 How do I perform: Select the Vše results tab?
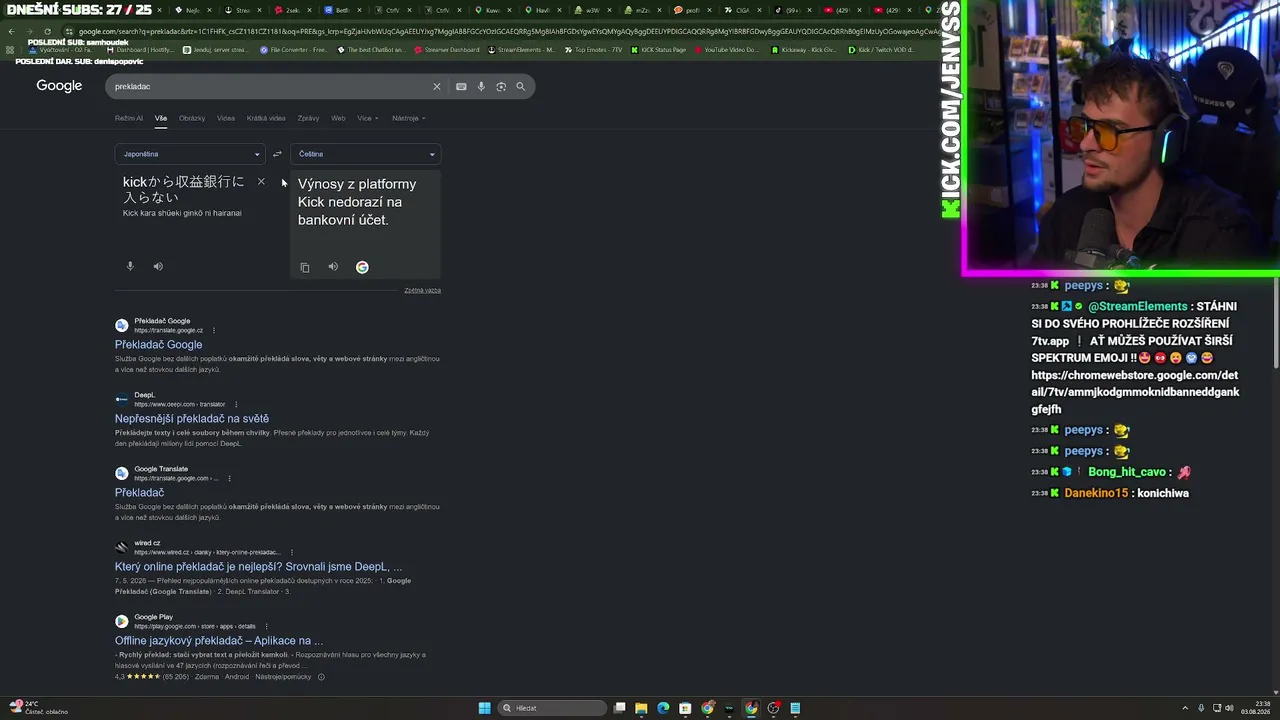tap(161, 118)
